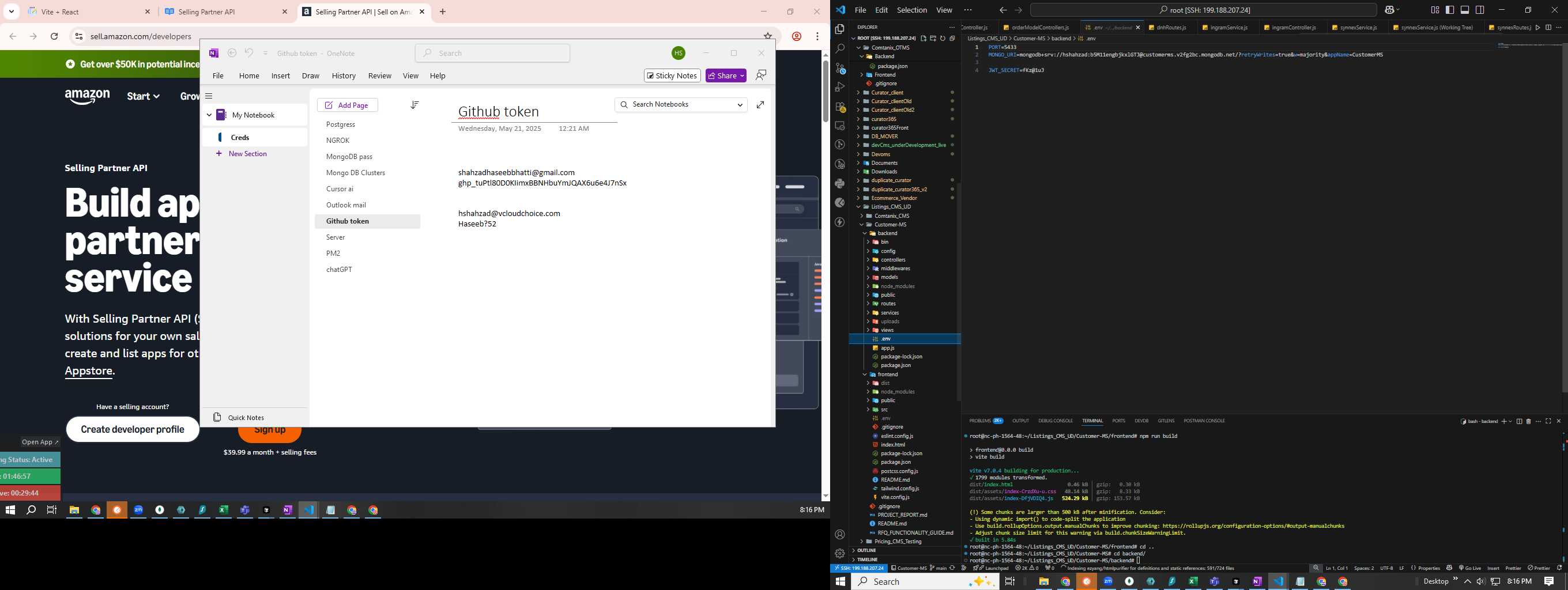
Task: Toggle maximized panel size in terminal panel
Action: 1548,421
